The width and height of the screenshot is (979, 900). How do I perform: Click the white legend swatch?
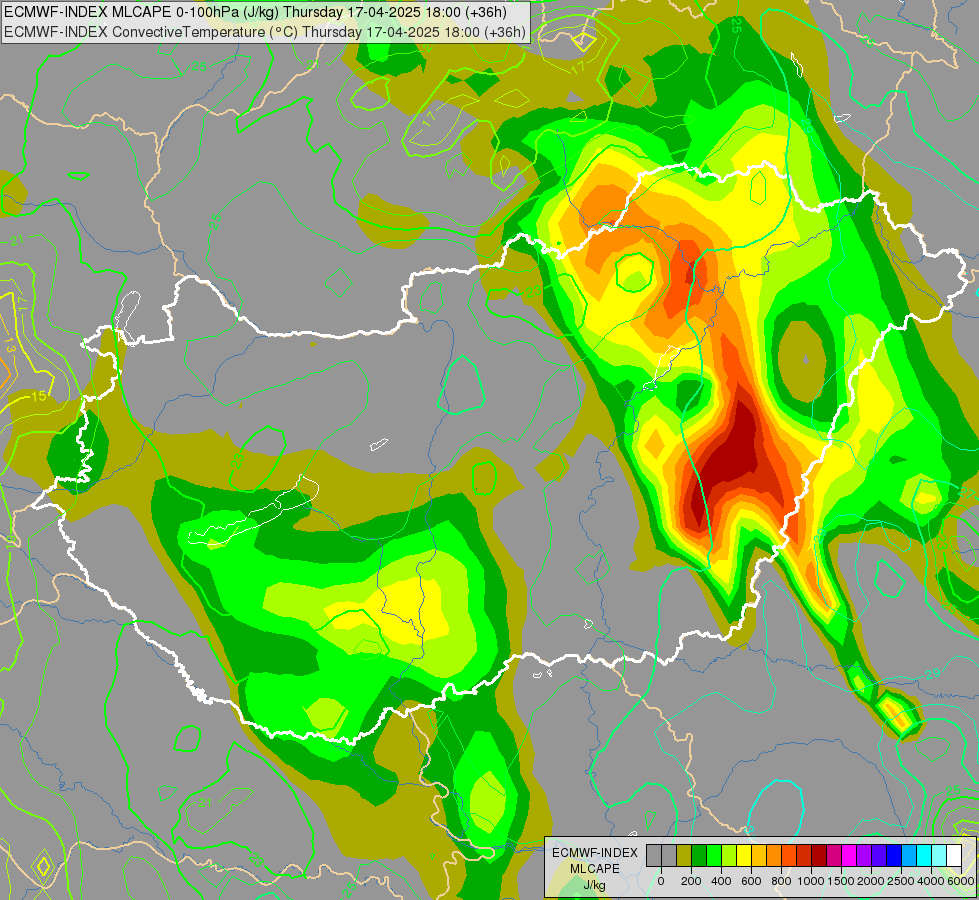(x=955, y=855)
